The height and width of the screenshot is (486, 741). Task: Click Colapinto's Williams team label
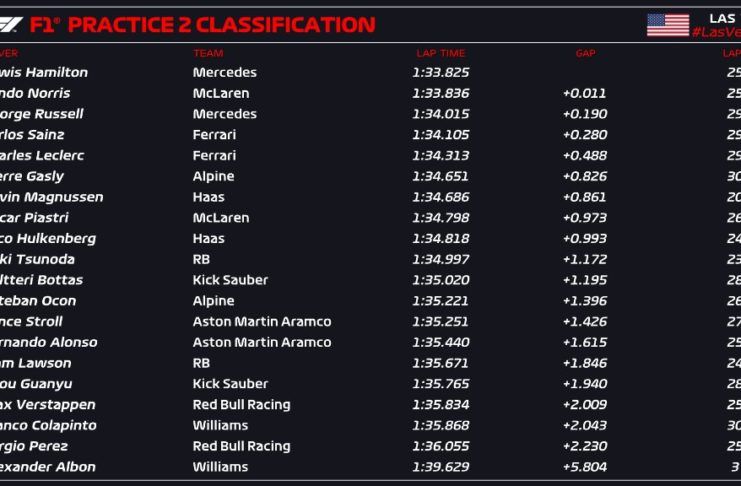pyautogui.click(x=219, y=425)
